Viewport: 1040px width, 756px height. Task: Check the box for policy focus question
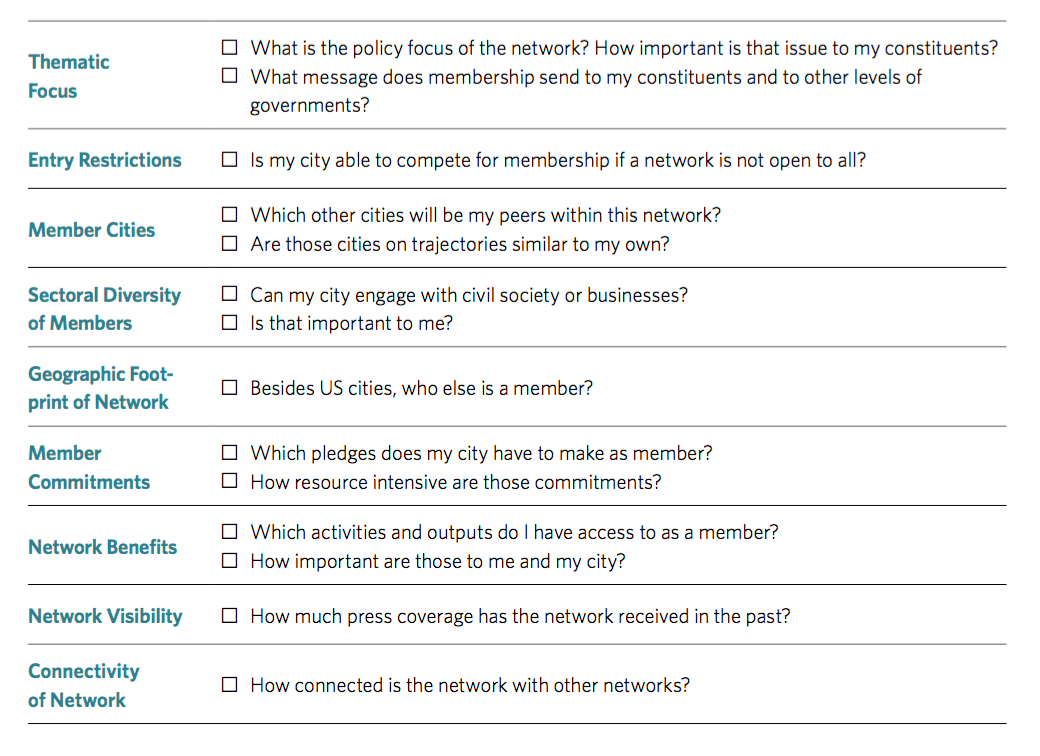(229, 47)
